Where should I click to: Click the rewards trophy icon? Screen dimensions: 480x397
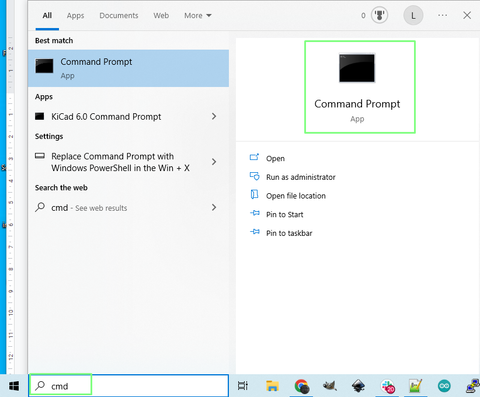coord(379,15)
